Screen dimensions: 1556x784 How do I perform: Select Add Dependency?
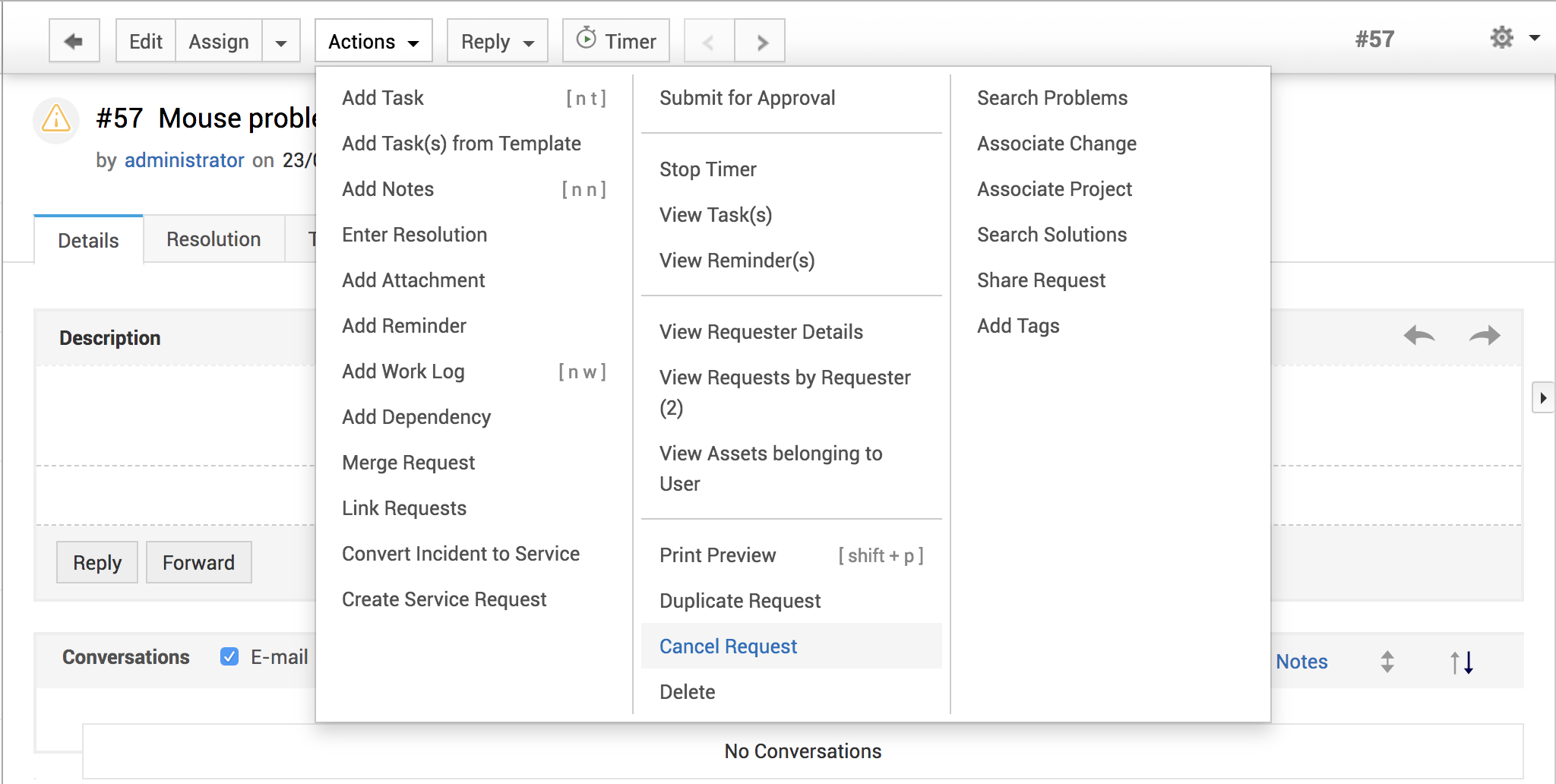click(475, 417)
